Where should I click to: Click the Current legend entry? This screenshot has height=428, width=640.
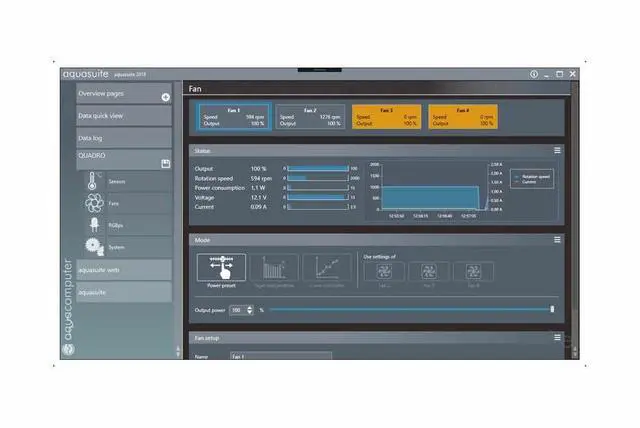(x=526, y=182)
